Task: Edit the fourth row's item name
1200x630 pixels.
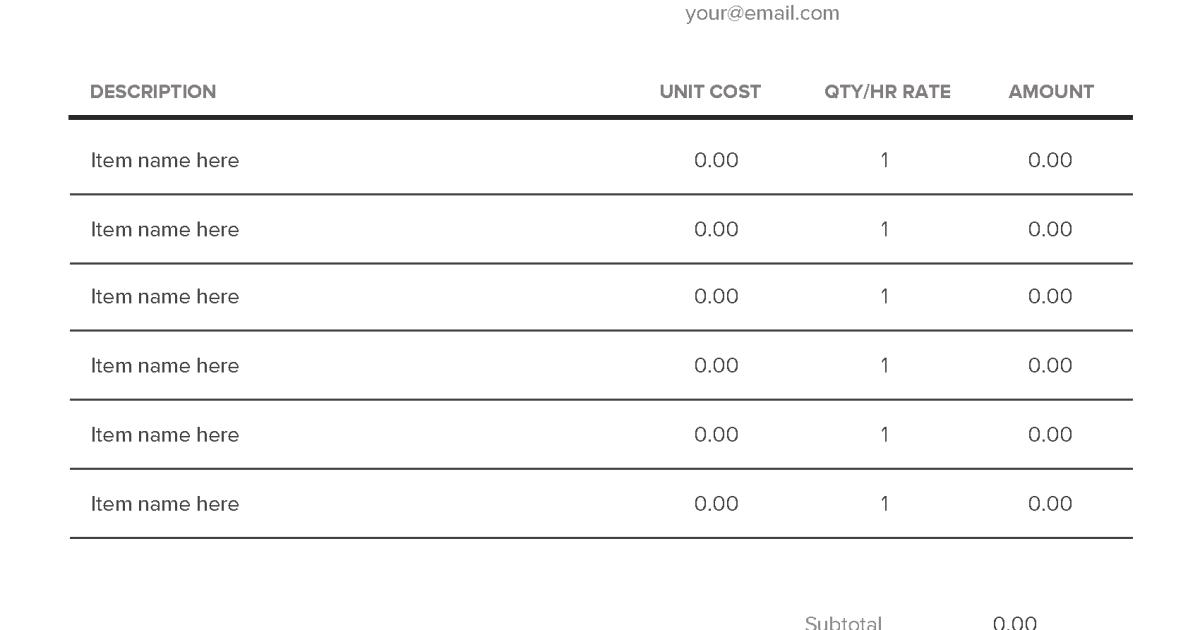Action: coord(165,366)
